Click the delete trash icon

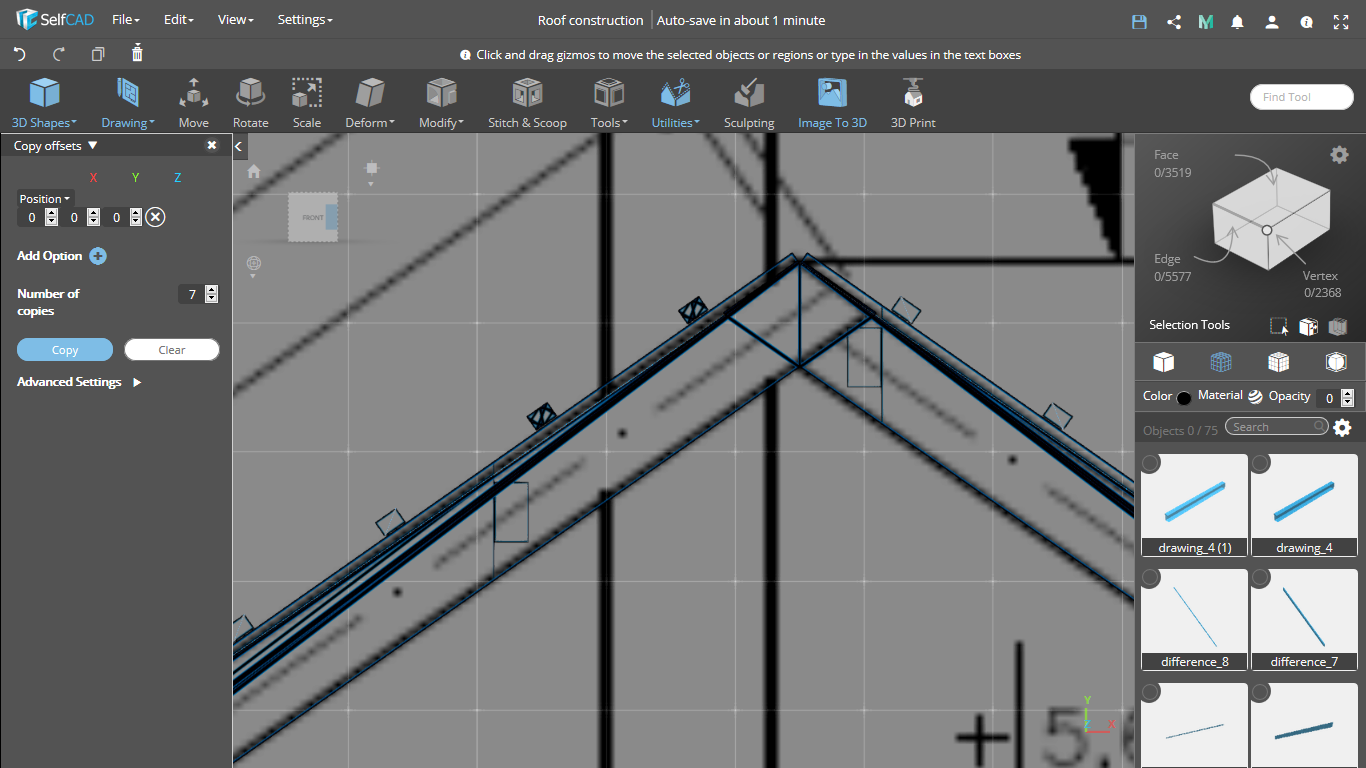pos(137,53)
